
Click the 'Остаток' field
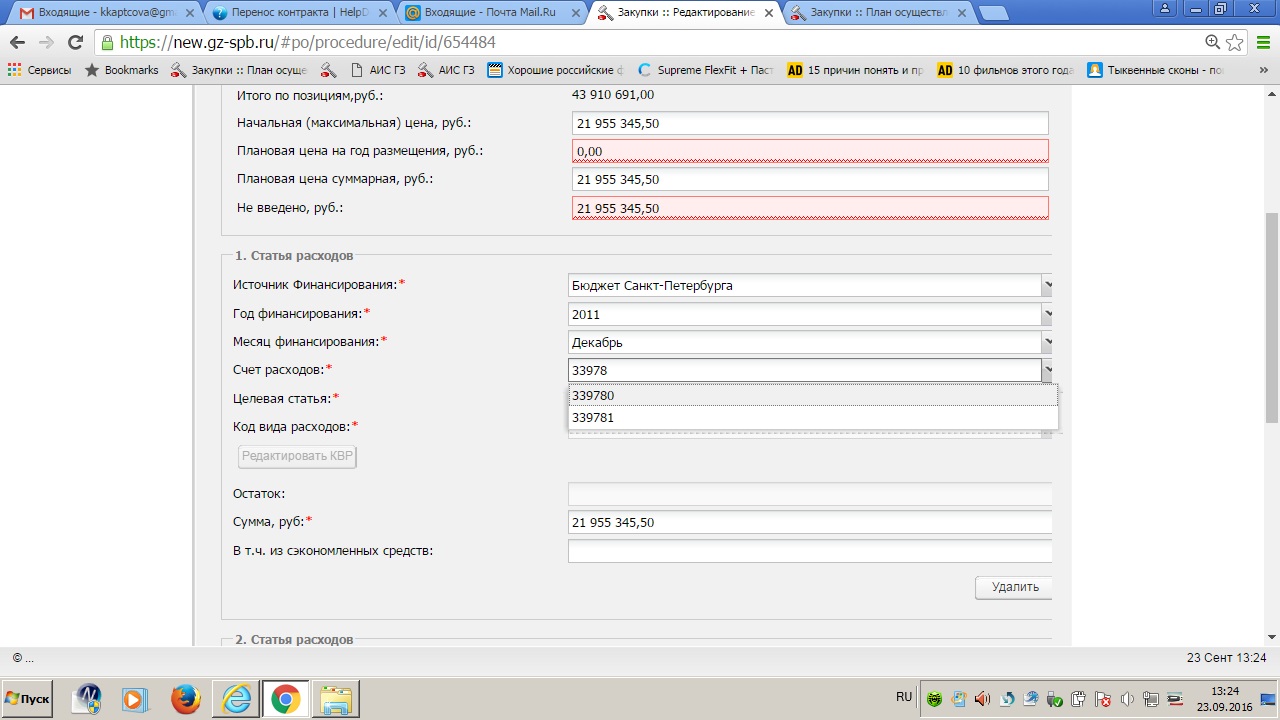click(x=810, y=494)
